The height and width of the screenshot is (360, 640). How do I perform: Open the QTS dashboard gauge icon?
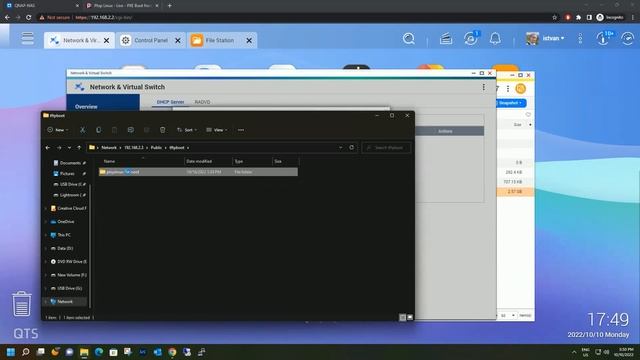[x=628, y=39]
